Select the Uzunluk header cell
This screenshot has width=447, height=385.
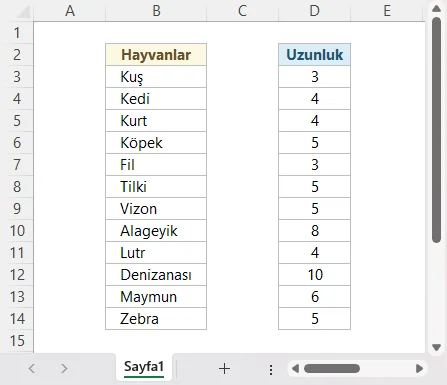314,55
